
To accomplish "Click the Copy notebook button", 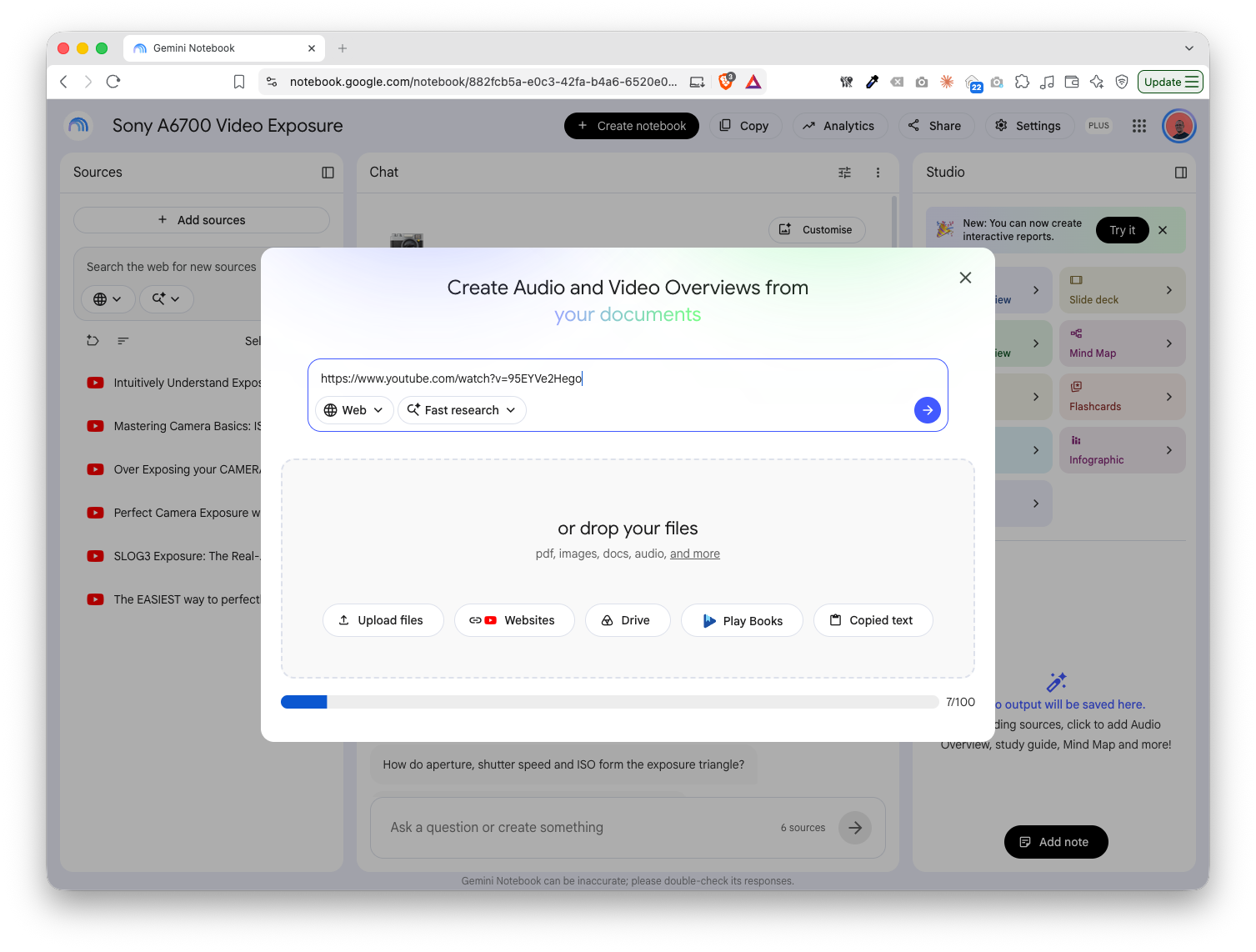I will [x=745, y=126].
